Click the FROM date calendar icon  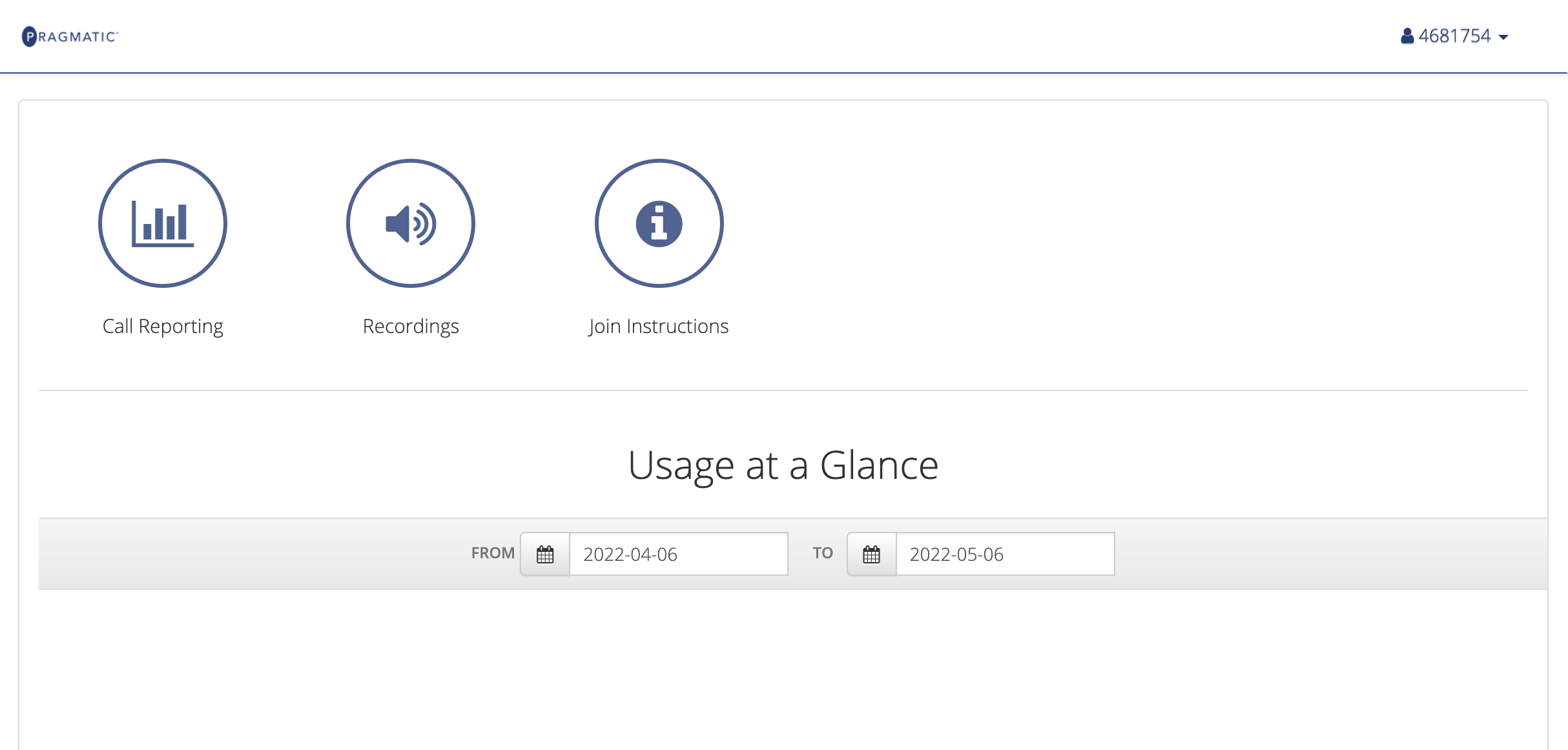pos(545,554)
